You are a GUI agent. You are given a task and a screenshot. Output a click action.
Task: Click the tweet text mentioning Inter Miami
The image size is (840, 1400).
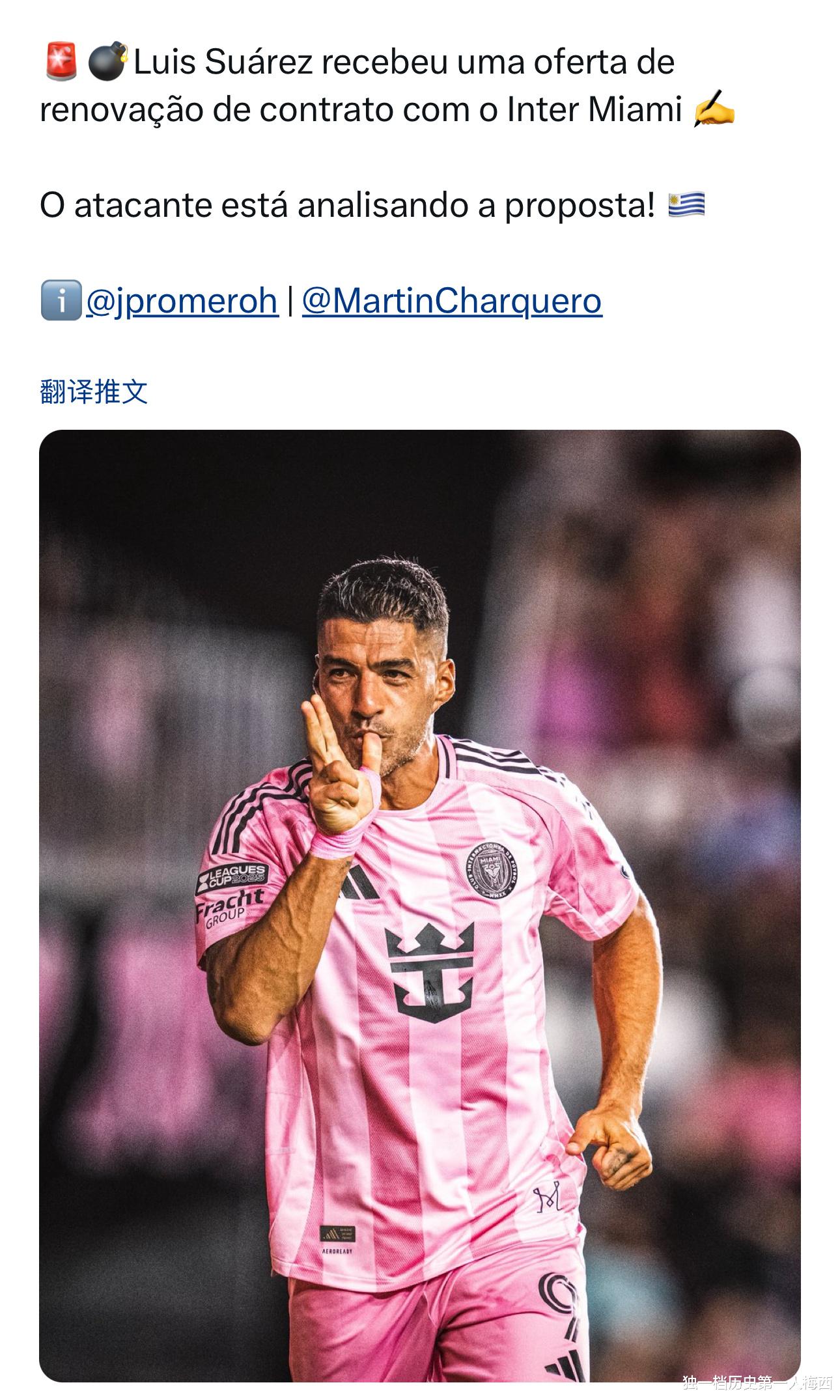(x=387, y=86)
